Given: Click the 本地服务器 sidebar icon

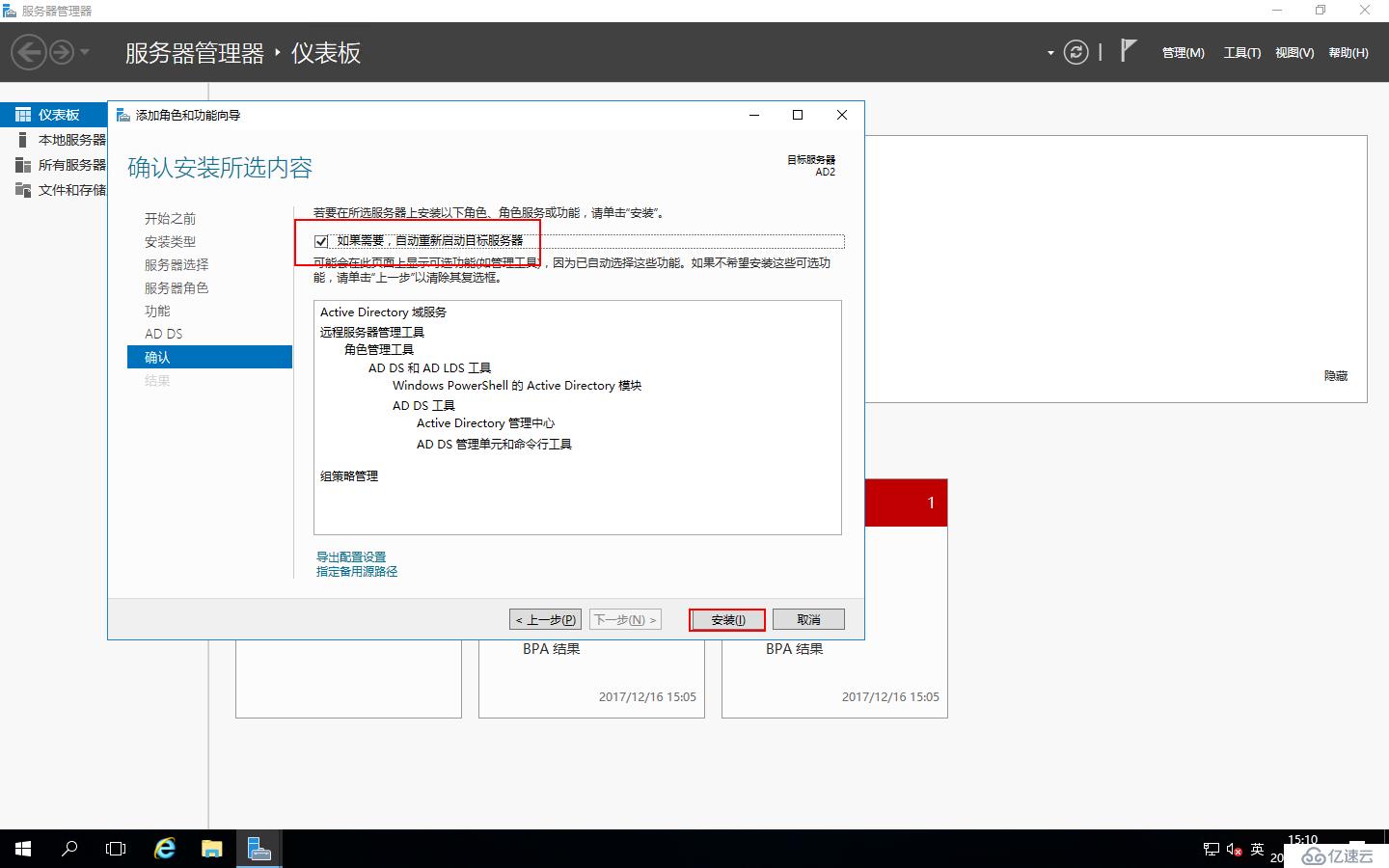Looking at the screenshot, I should click(23, 140).
